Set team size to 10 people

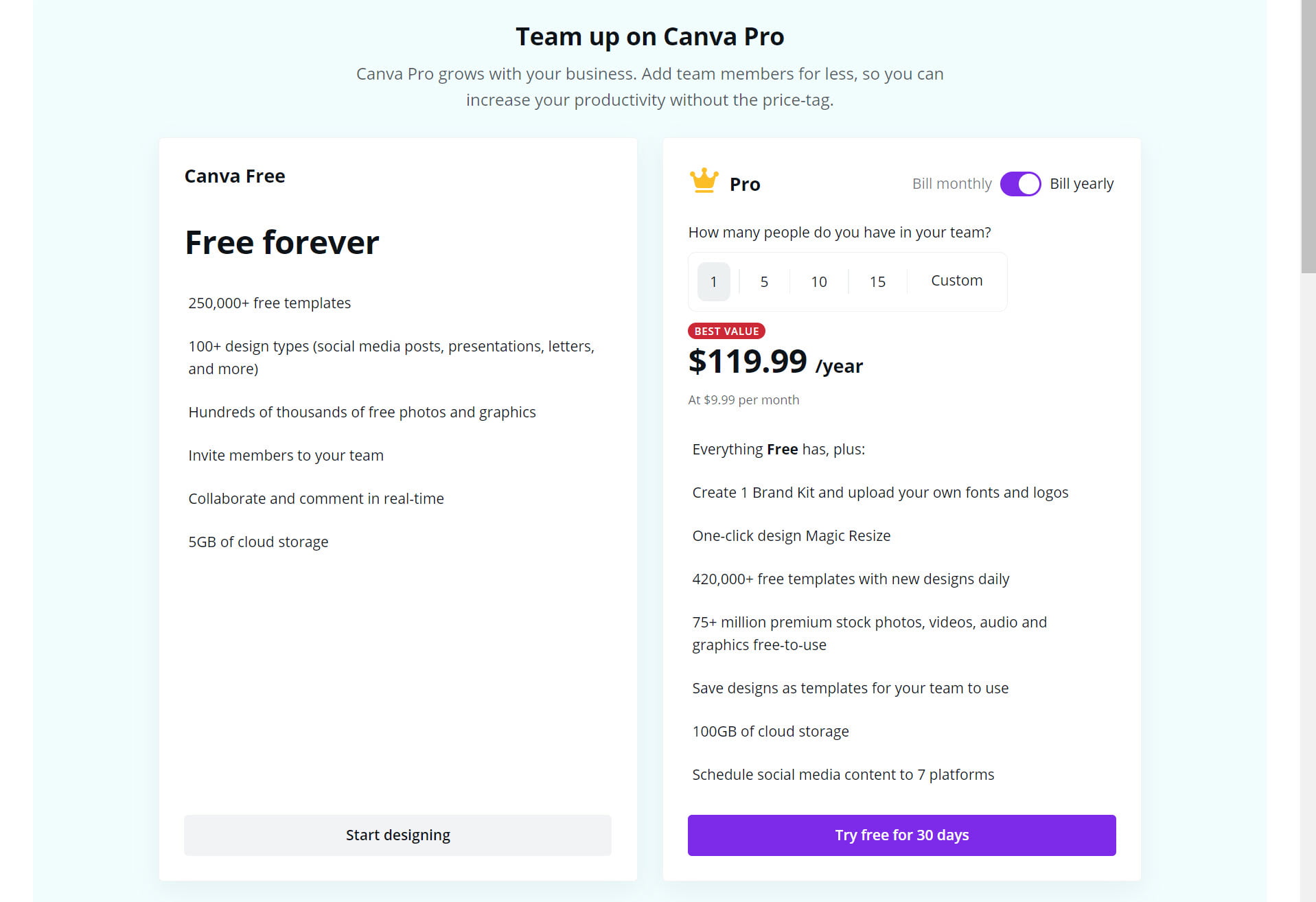click(x=818, y=281)
